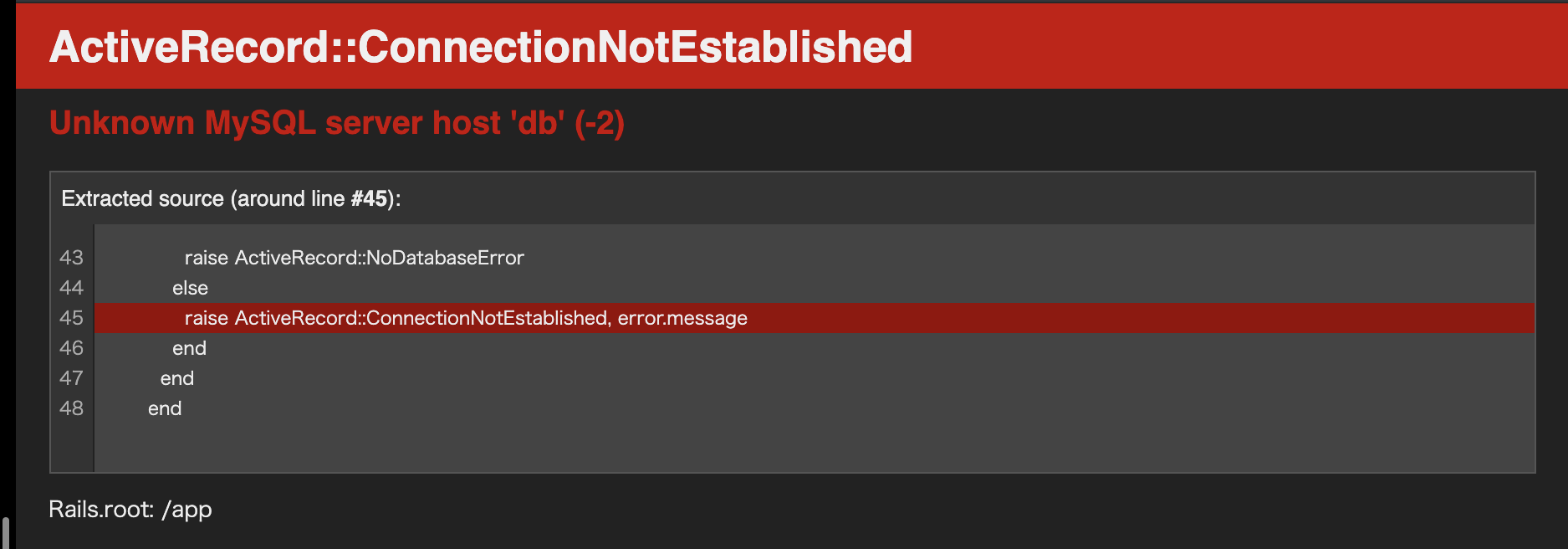
Task: Click the ActiveRecord::ConnectionNotEstablished page heading
Action: click(x=481, y=47)
